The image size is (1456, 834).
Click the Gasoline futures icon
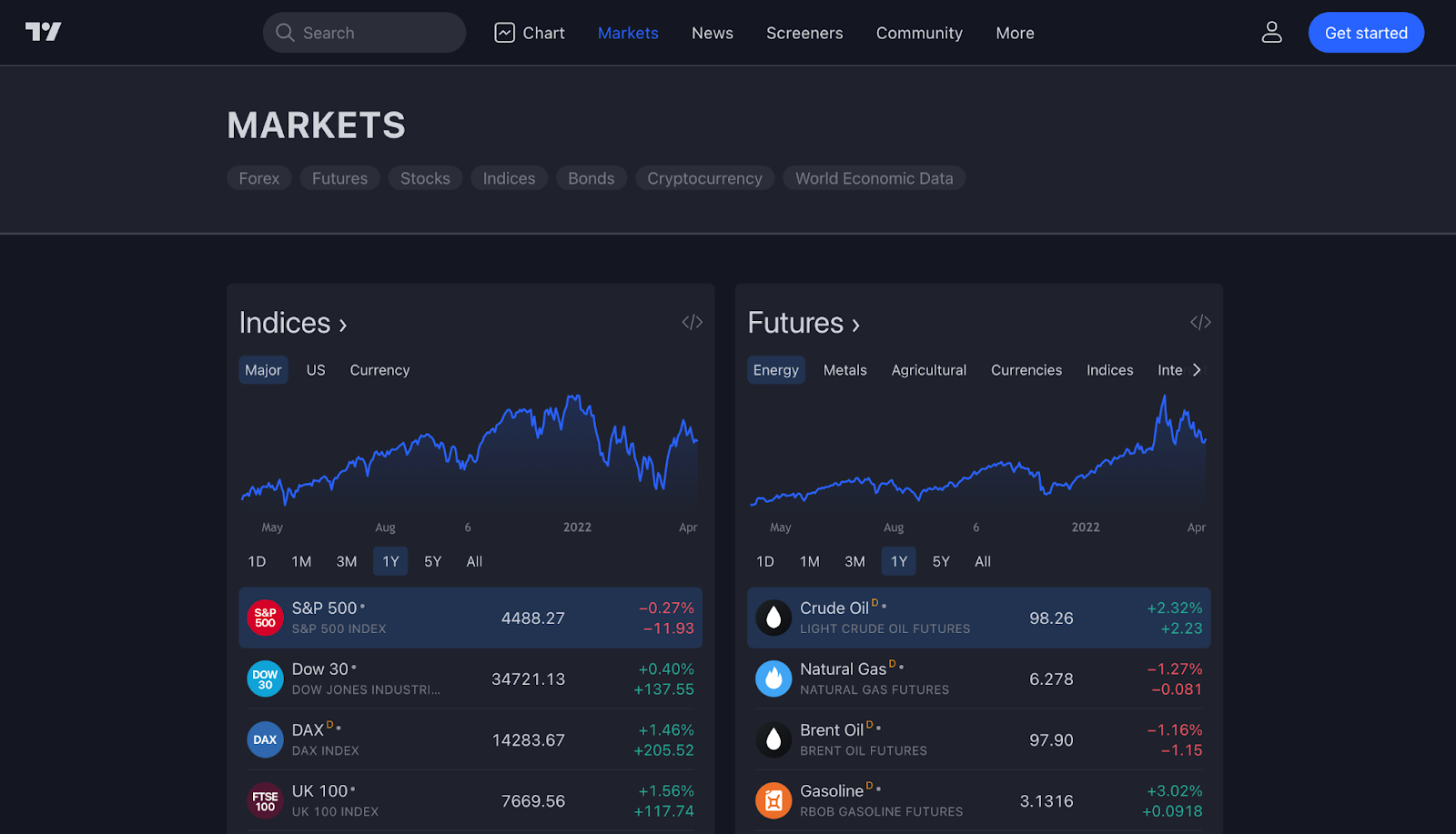click(773, 800)
